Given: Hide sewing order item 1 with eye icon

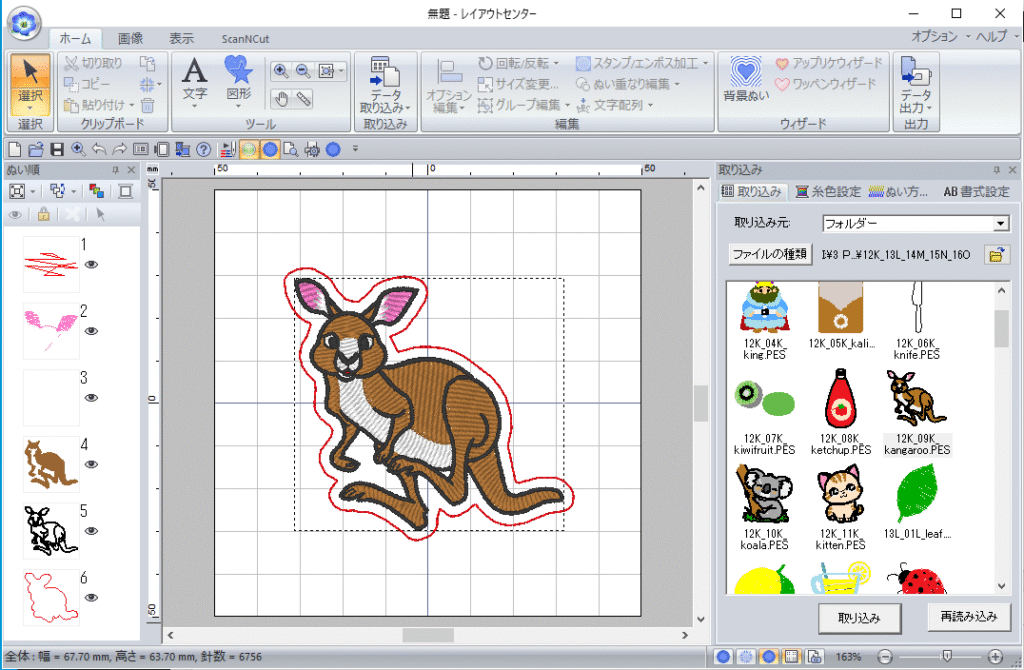Looking at the screenshot, I should pyautogui.click(x=91, y=265).
